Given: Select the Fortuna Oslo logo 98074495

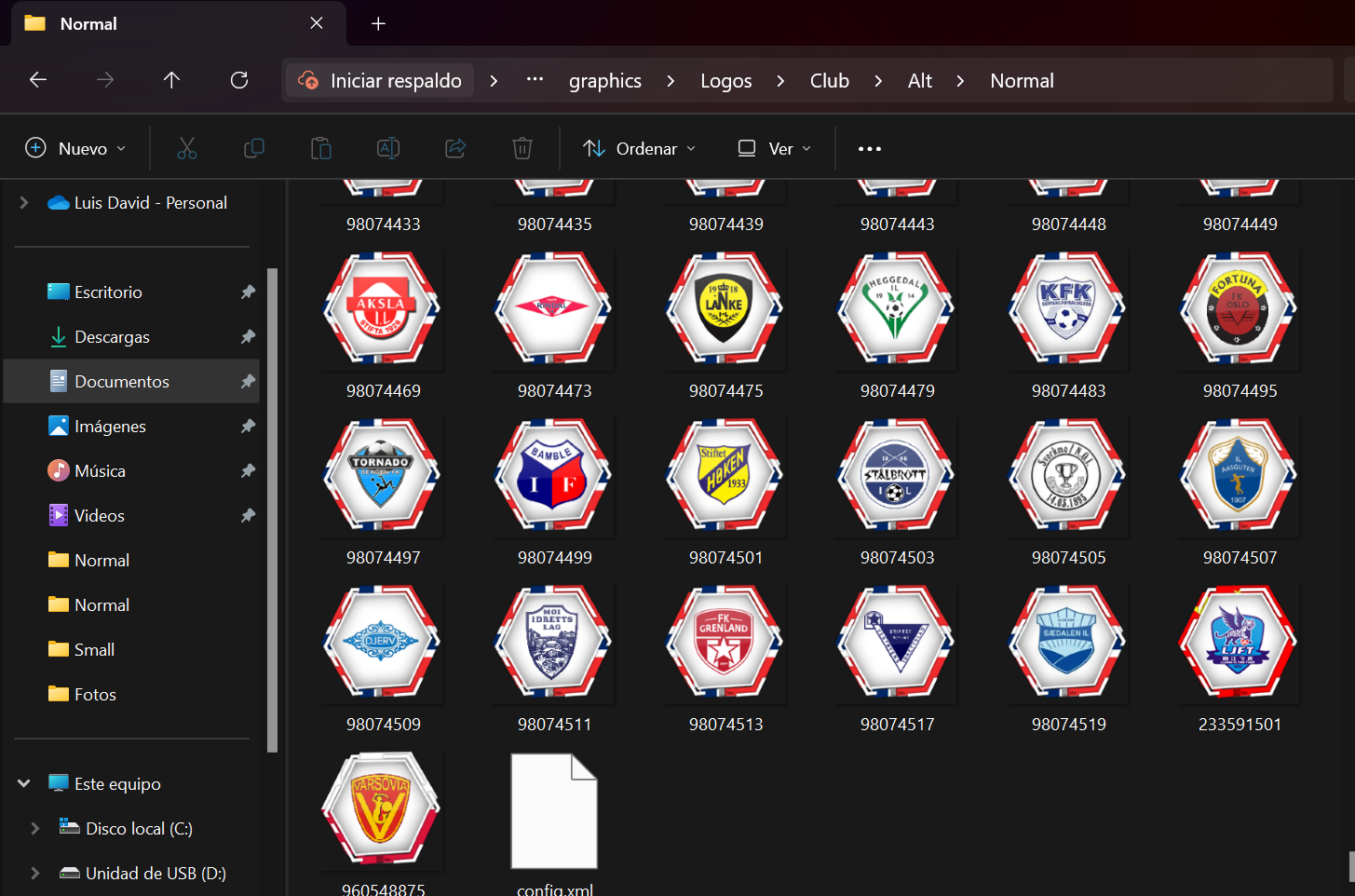Looking at the screenshot, I should point(1239,308).
